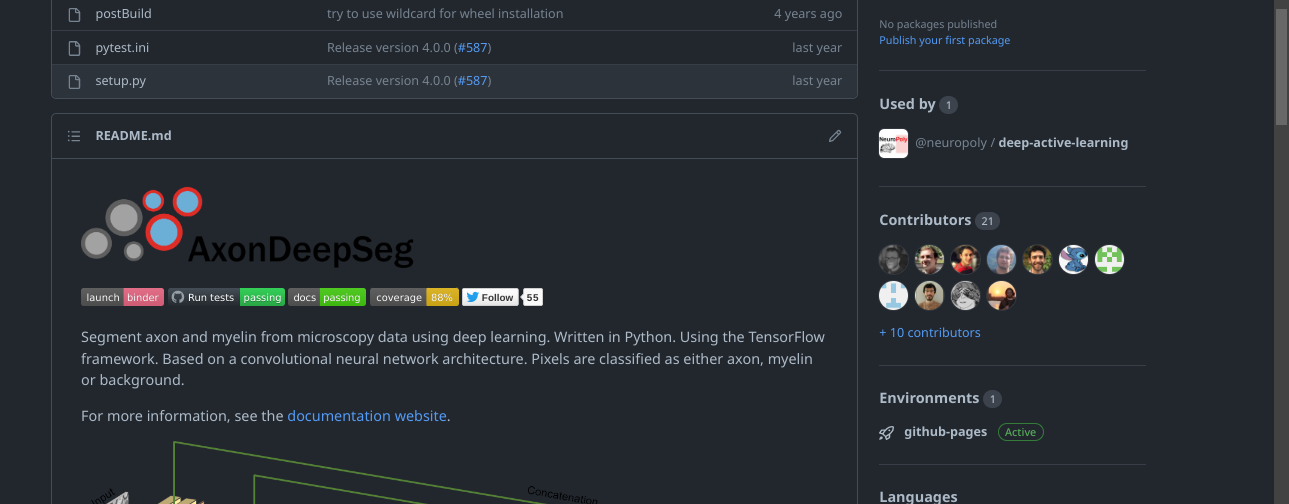This screenshot has height=504, width=1289.
Task: Open the Run tests passing badge
Action: pyautogui.click(x=226, y=297)
